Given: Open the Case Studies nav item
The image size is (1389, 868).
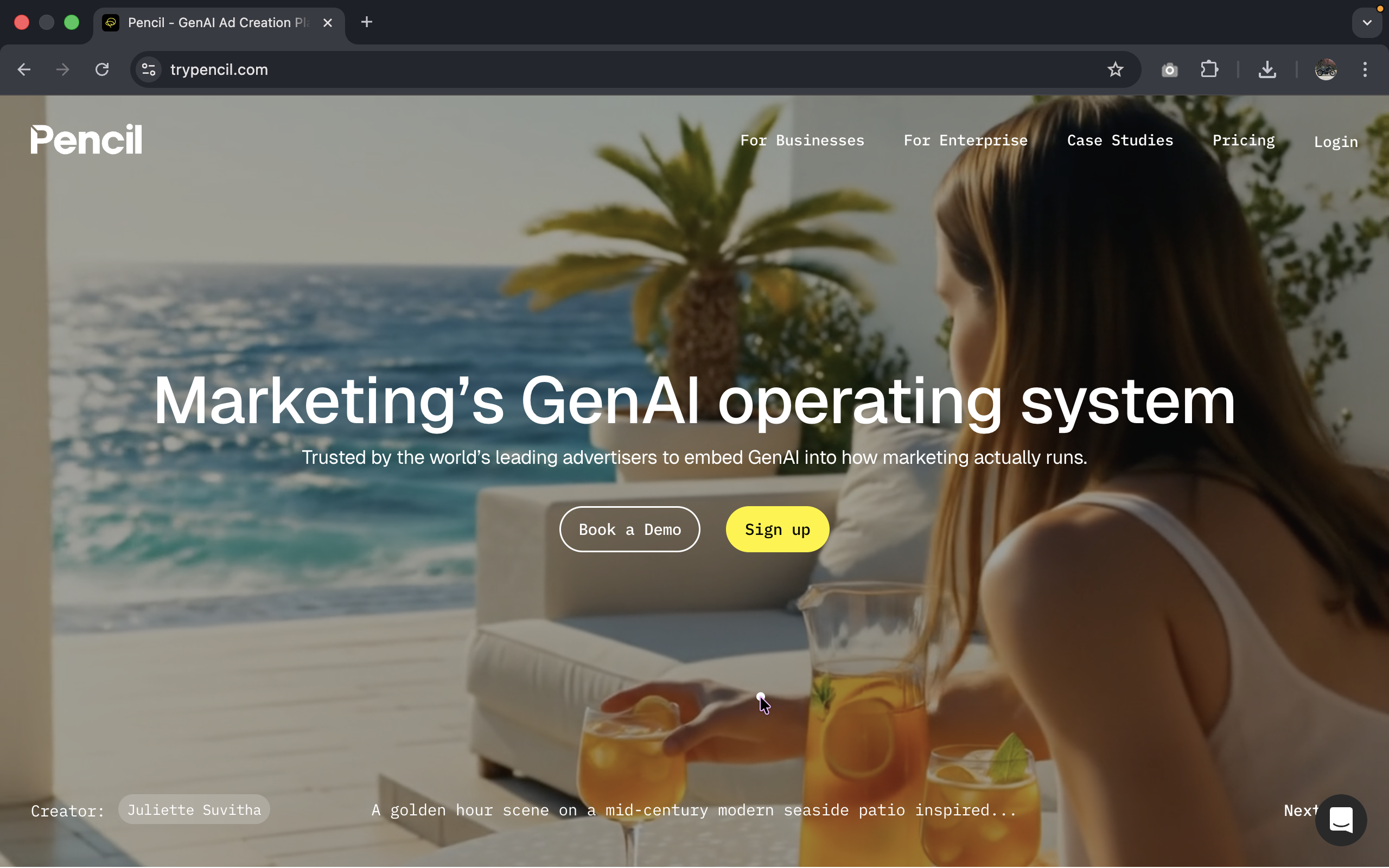Looking at the screenshot, I should coord(1120,140).
